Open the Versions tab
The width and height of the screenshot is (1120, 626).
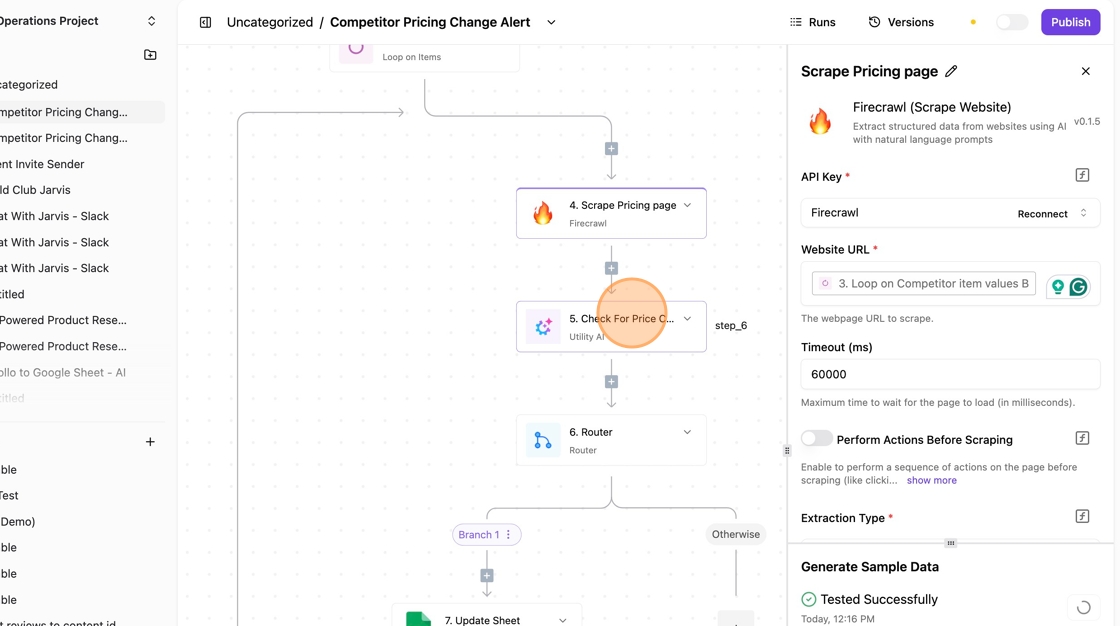901,22
